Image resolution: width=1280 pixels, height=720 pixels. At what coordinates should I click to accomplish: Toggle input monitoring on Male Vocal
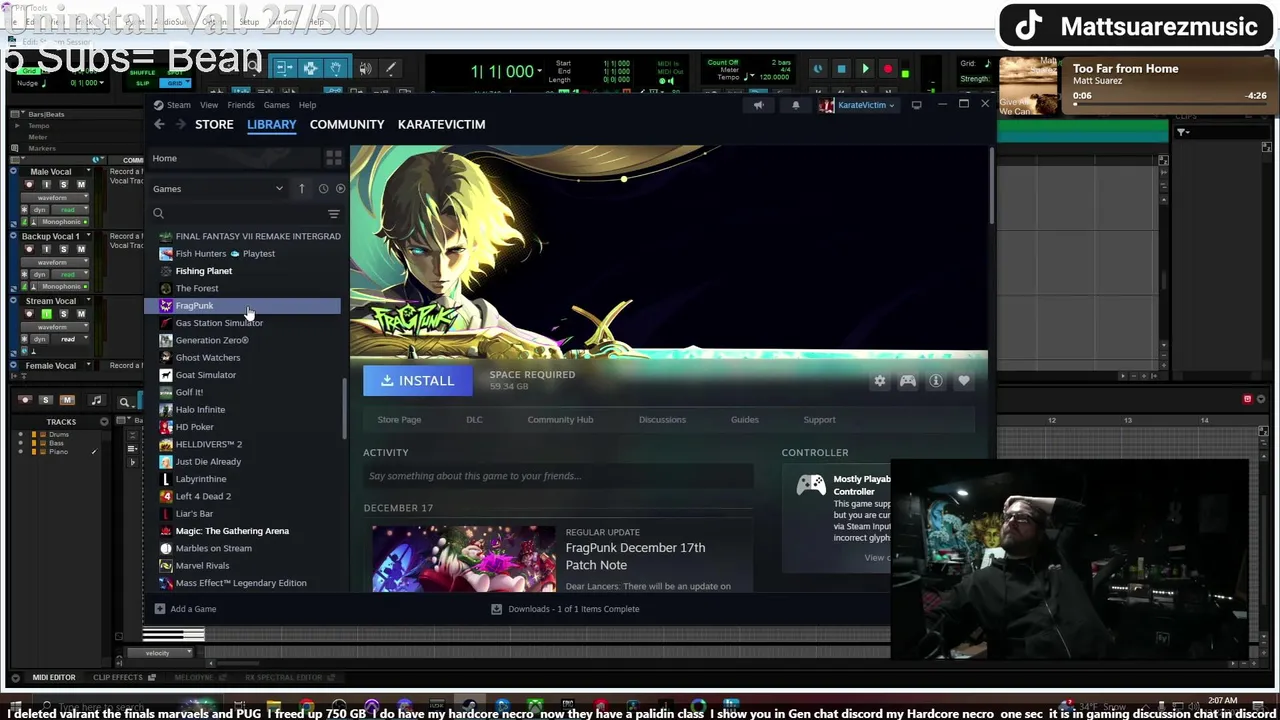pyautogui.click(x=46, y=185)
